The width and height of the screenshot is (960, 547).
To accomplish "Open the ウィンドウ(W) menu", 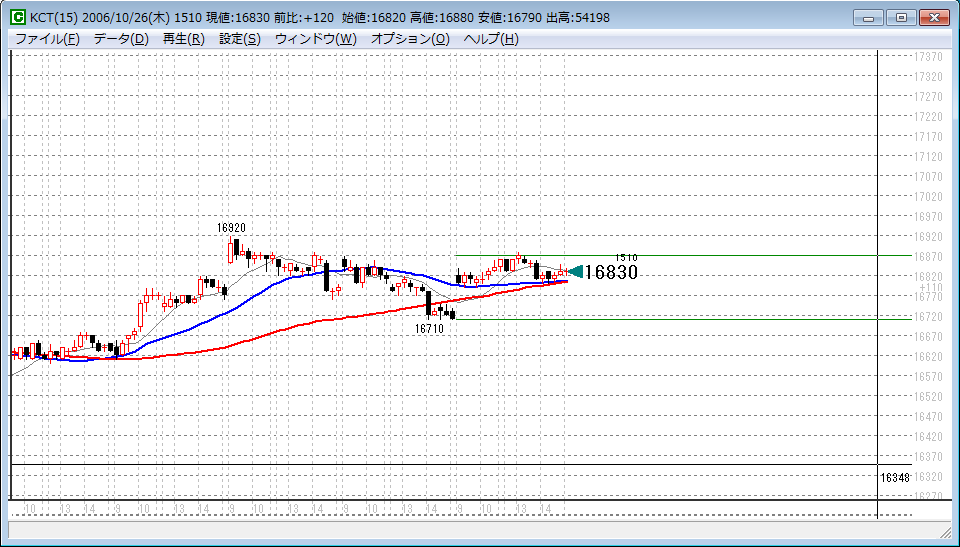I will pos(315,39).
